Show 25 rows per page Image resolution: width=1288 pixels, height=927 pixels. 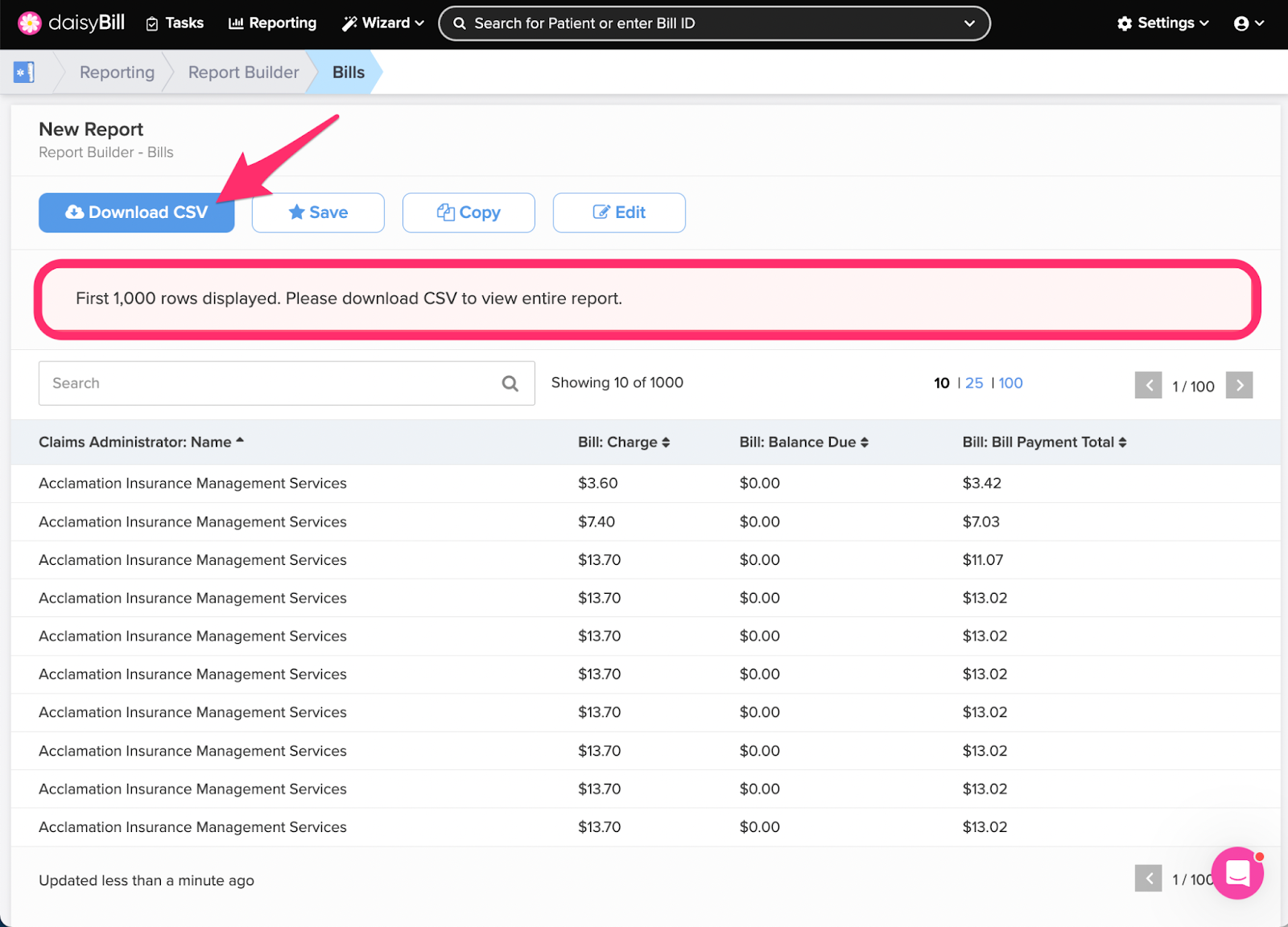[974, 383]
